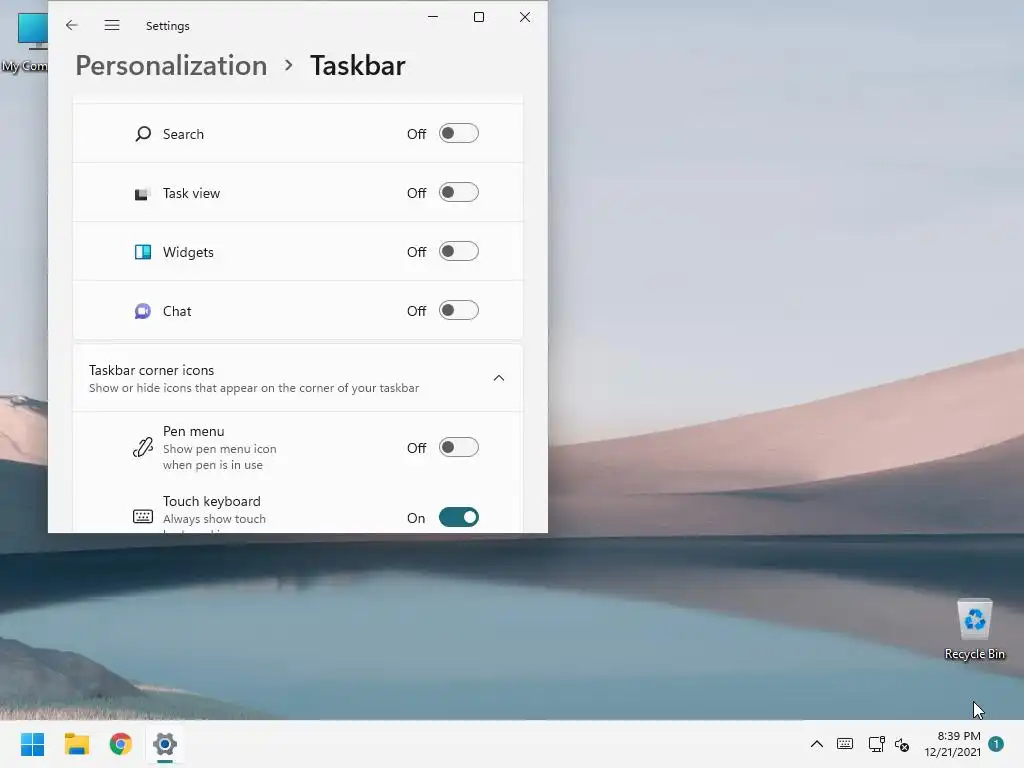Image resolution: width=1024 pixels, height=768 pixels.
Task: Collapse the Taskbar corner icons section
Action: pyautogui.click(x=499, y=378)
